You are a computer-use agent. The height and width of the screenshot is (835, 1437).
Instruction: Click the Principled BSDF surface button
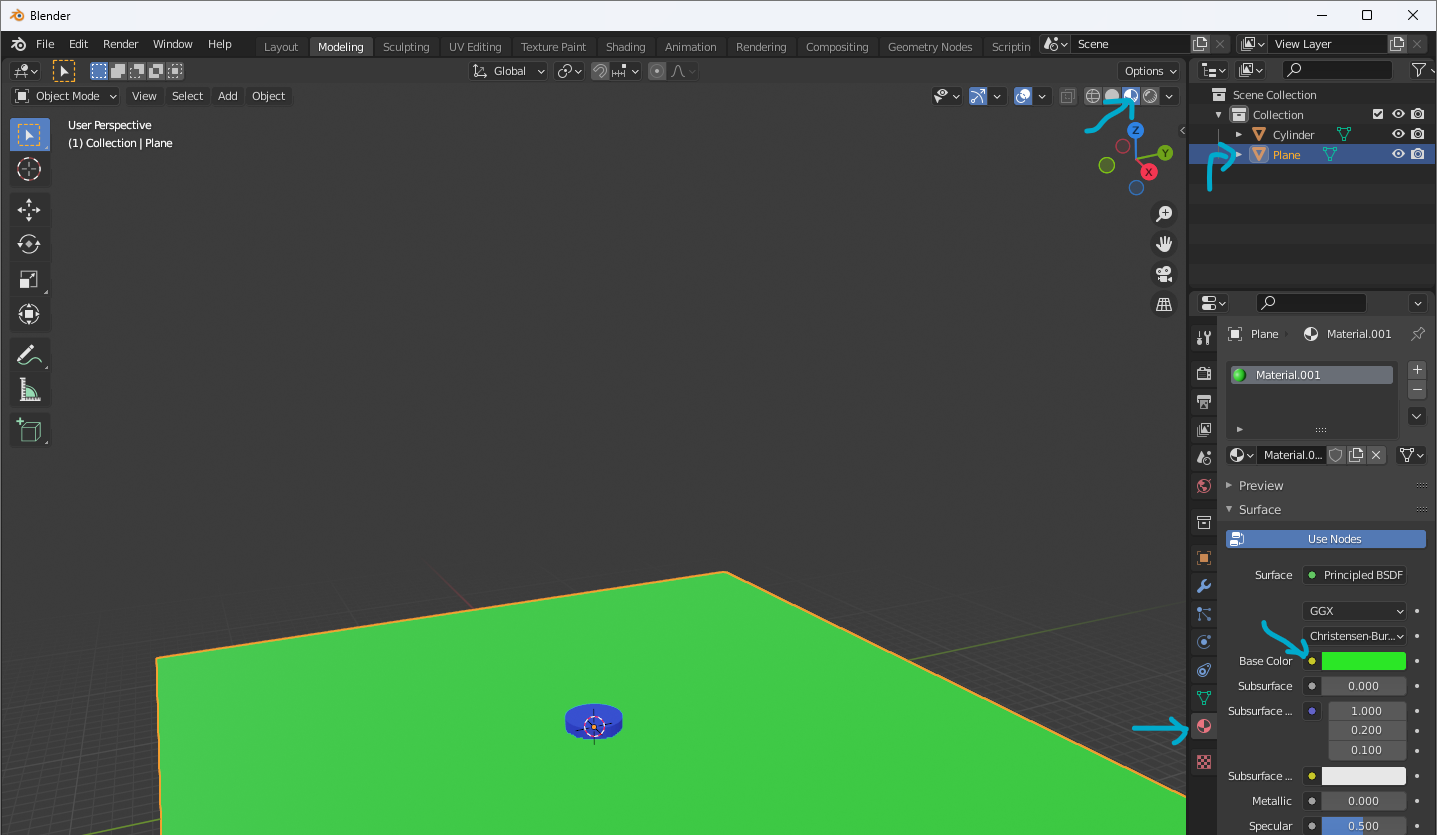point(1355,575)
